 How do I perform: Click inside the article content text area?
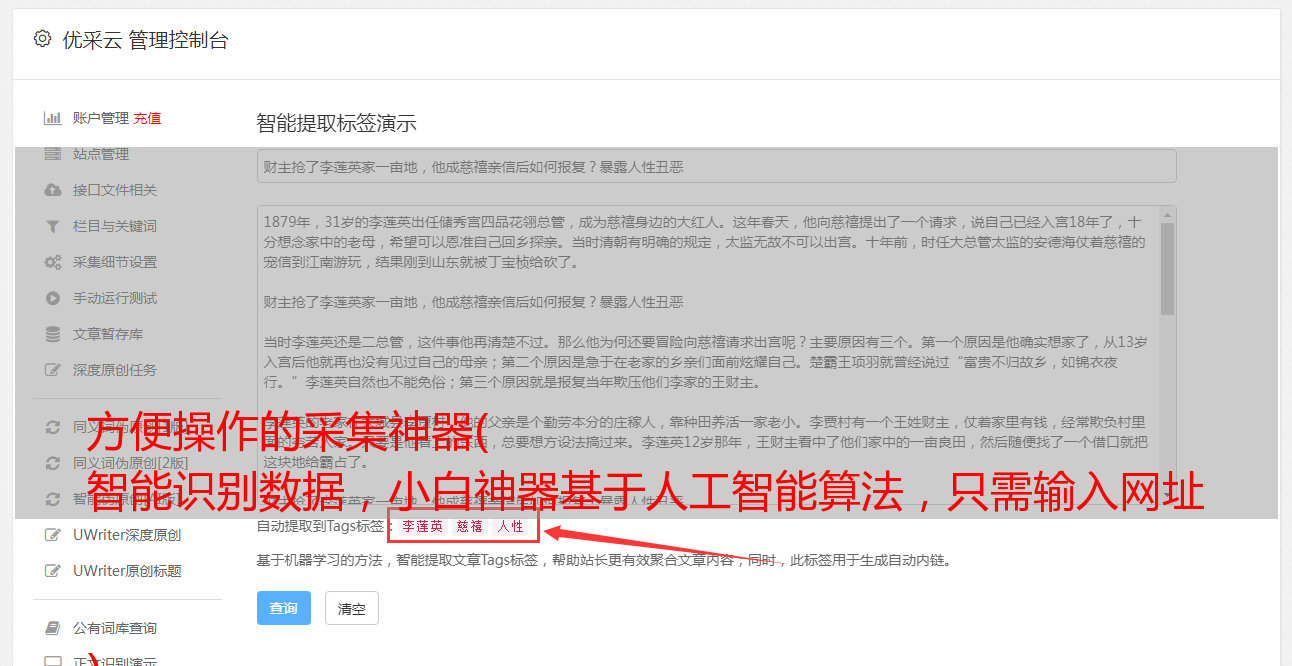tap(708, 355)
